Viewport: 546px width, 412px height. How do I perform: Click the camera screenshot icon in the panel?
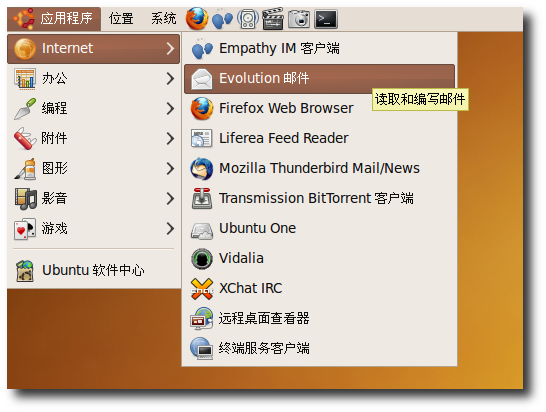[298, 19]
